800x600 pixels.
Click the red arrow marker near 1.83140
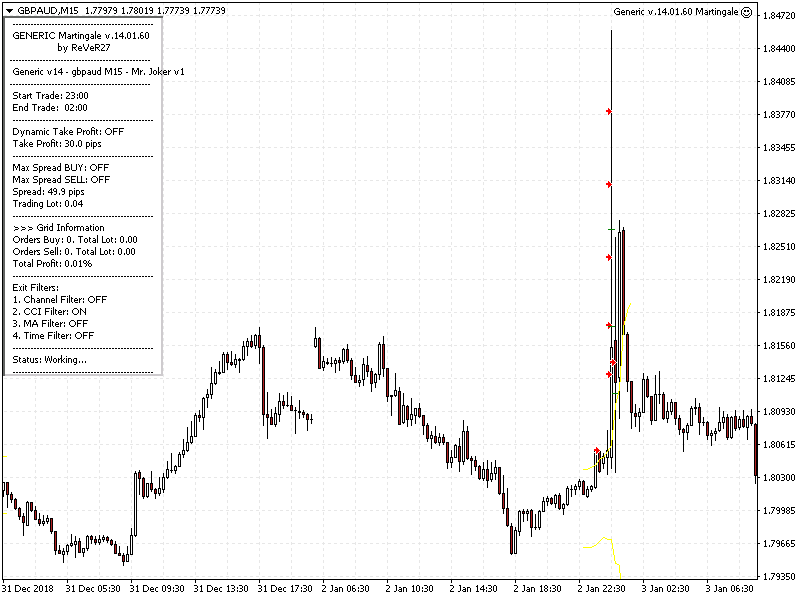click(x=609, y=184)
